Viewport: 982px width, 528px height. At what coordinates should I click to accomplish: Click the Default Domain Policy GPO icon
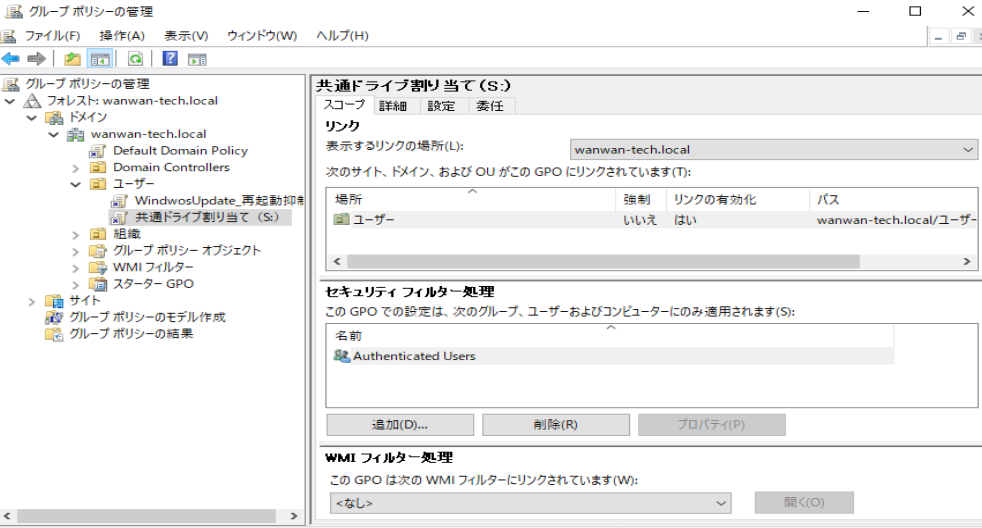click(98, 151)
